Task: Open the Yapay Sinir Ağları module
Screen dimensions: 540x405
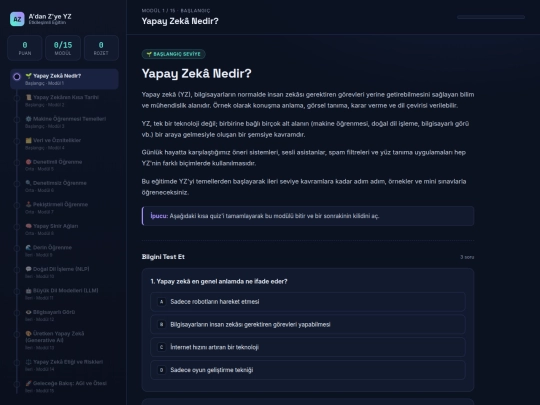Action: tap(64, 229)
